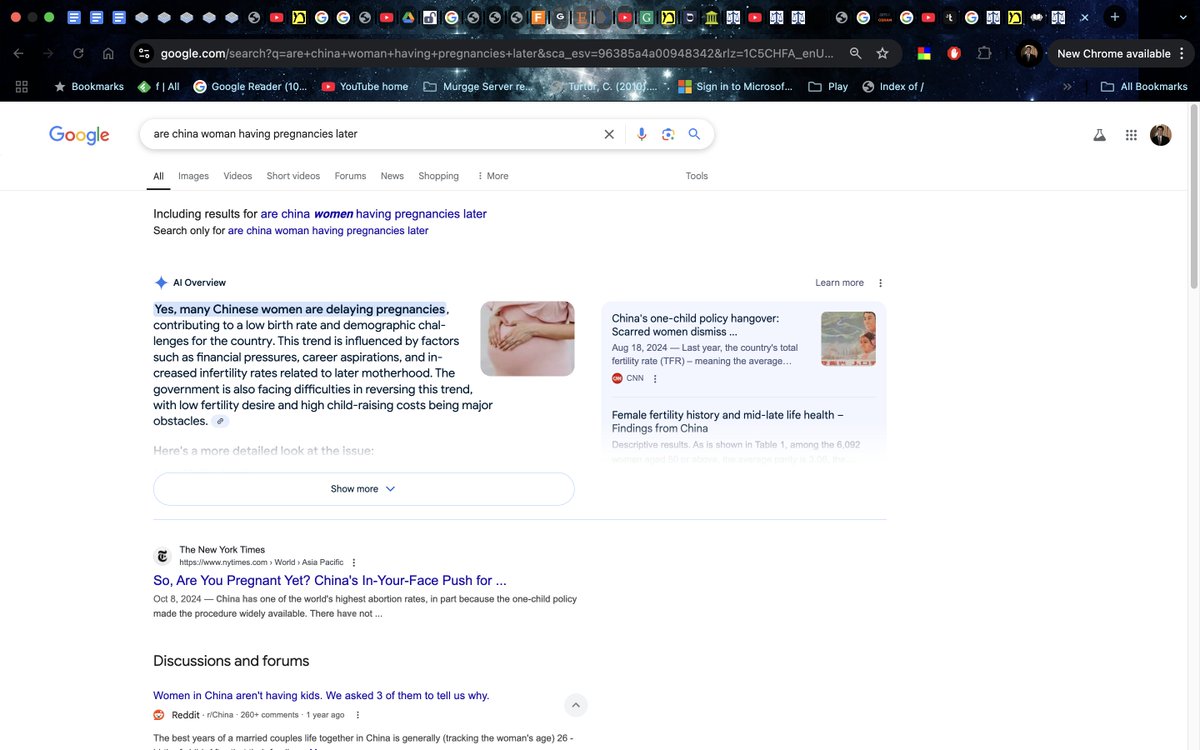Select the Videos search tab
1200x750 pixels.
tap(238, 176)
